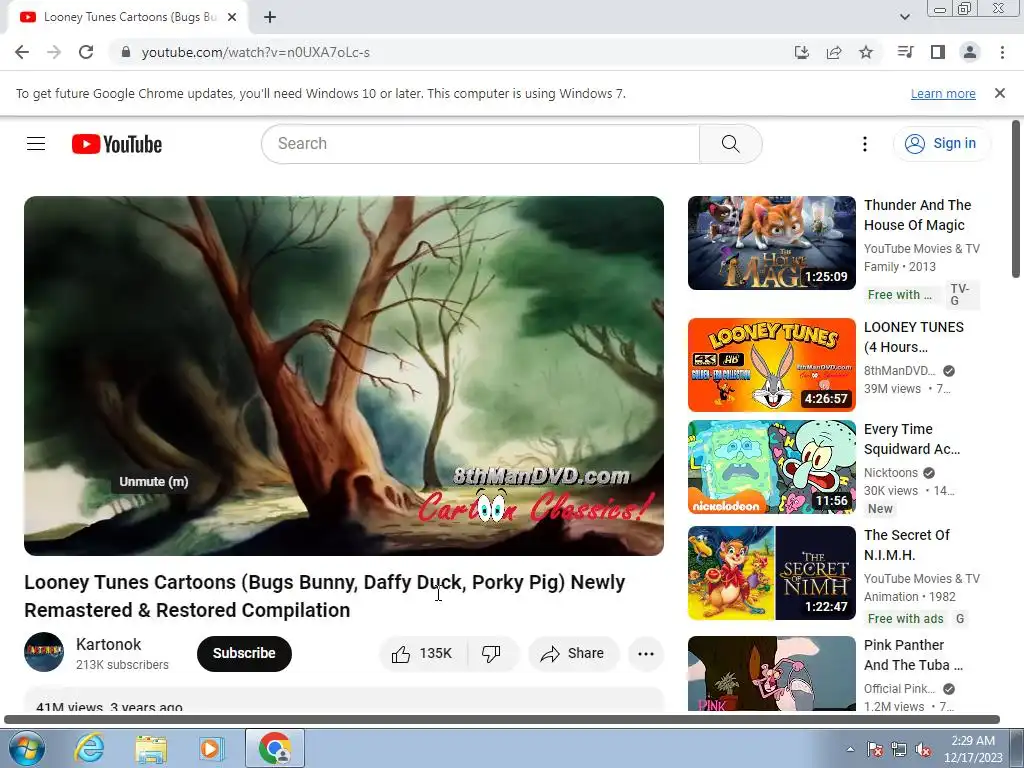This screenshot has height=768, width=1024.
Task: Click the Looney Tunes video player
Action: 344,376
